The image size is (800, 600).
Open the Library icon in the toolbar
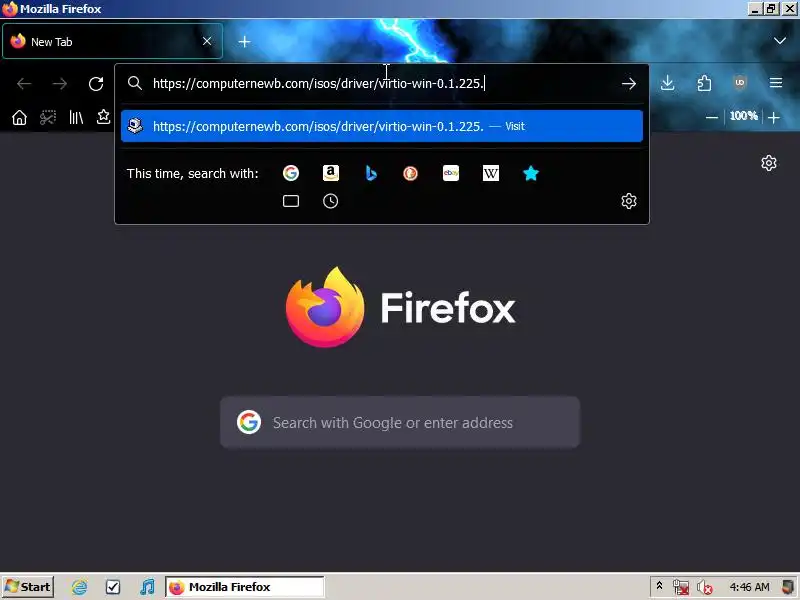click(76, 117)
